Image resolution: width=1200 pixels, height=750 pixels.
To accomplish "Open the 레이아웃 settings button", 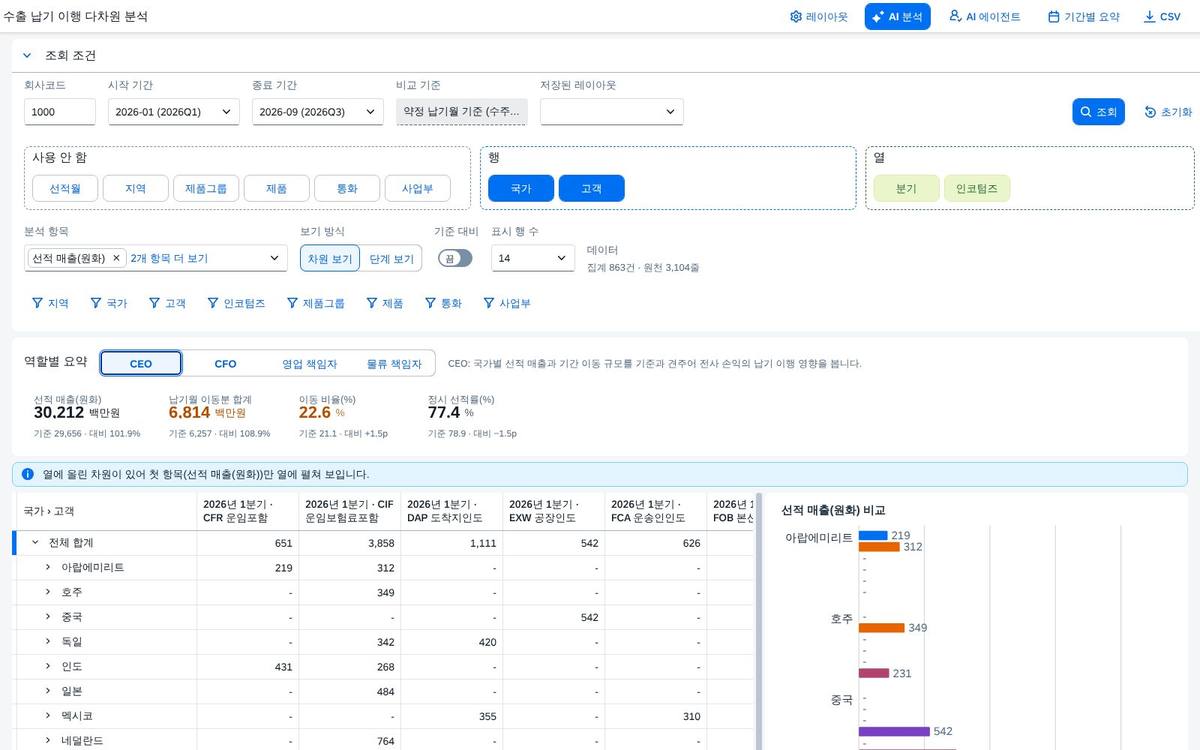I will (819, 17).
